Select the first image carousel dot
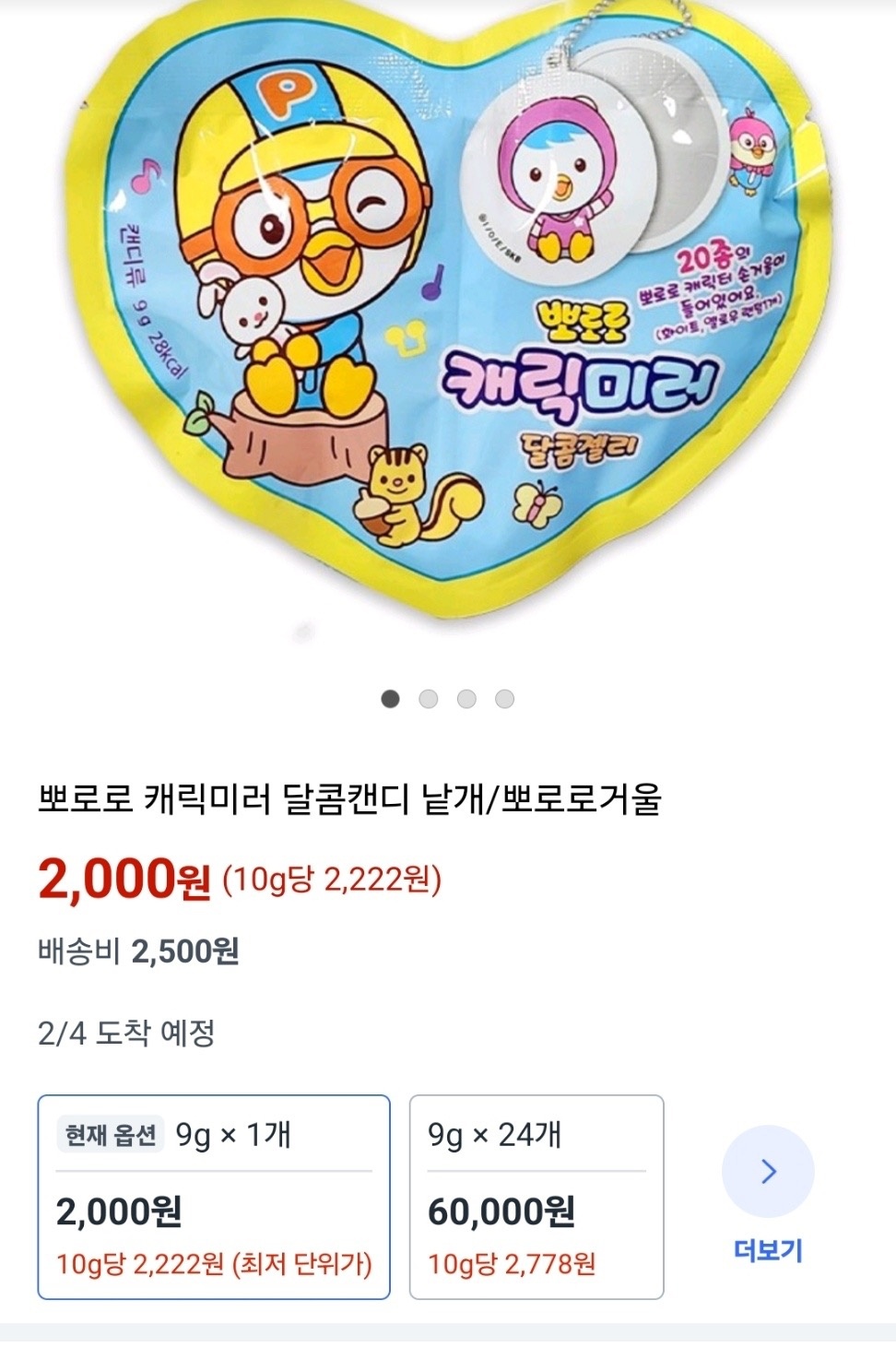 (x=390, y=699)
